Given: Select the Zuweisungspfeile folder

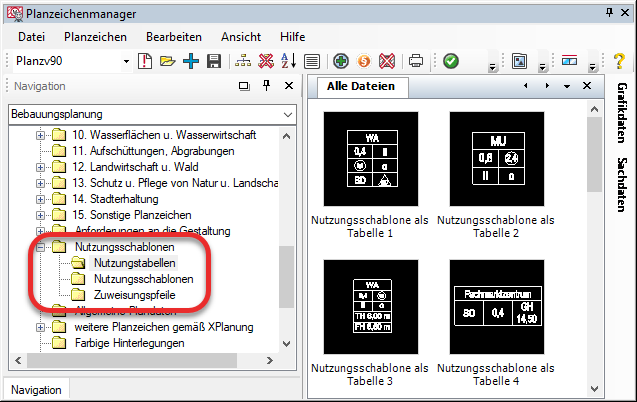Looking at the screenshot, I should (x=135, y=295).
